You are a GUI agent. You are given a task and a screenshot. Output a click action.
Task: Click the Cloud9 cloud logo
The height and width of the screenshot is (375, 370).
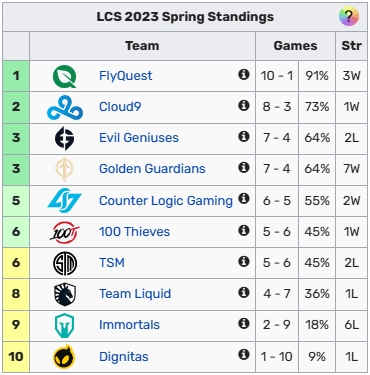point(65,108)
